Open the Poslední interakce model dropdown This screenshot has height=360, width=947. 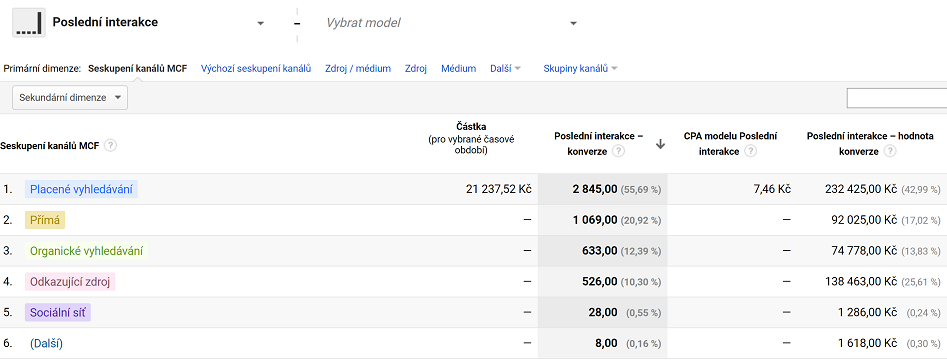tap(261, 23)
